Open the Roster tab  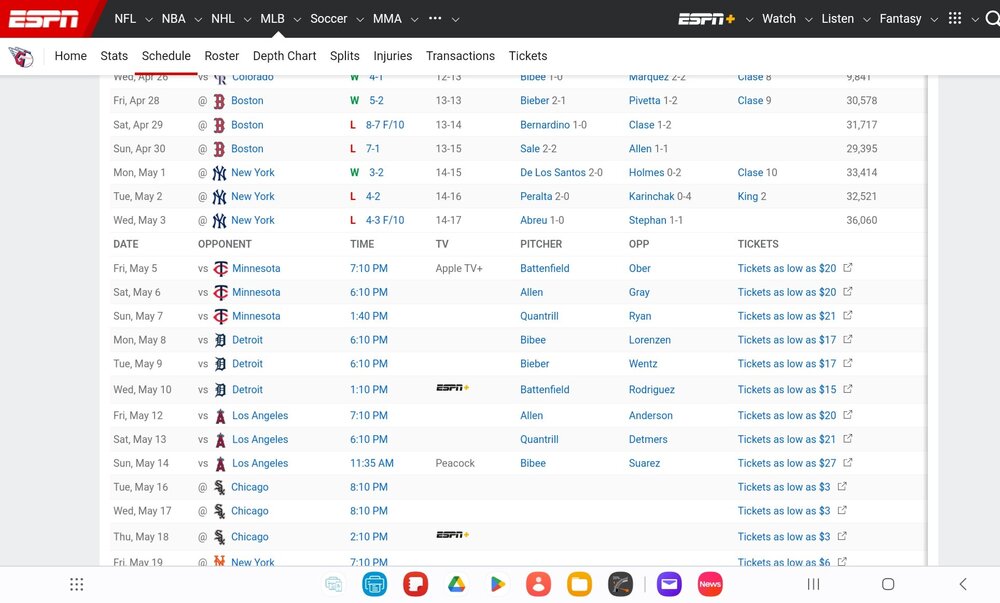pos(221,56)
